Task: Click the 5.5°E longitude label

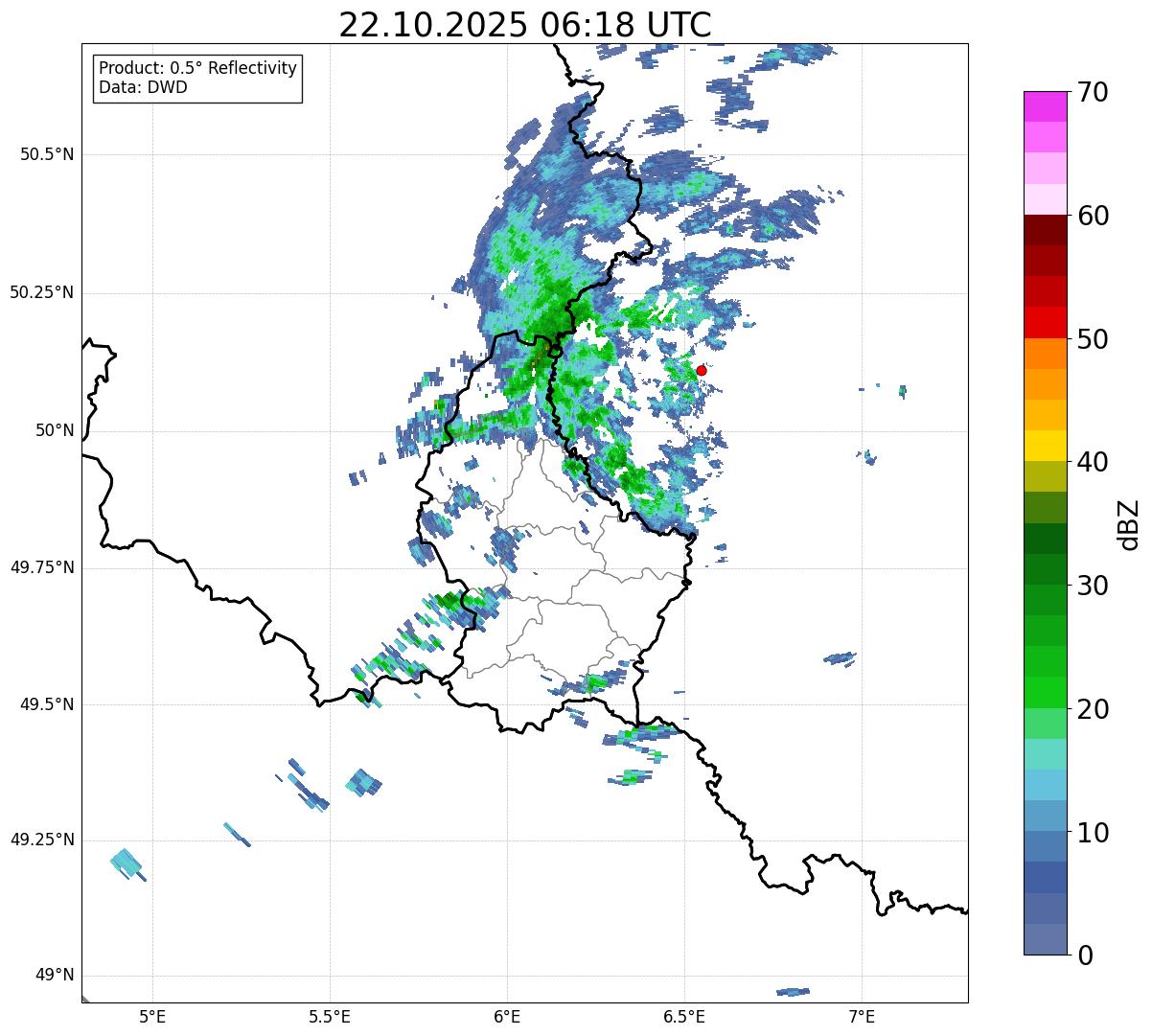Action: pyautogui.click(x=330, y=1017)
